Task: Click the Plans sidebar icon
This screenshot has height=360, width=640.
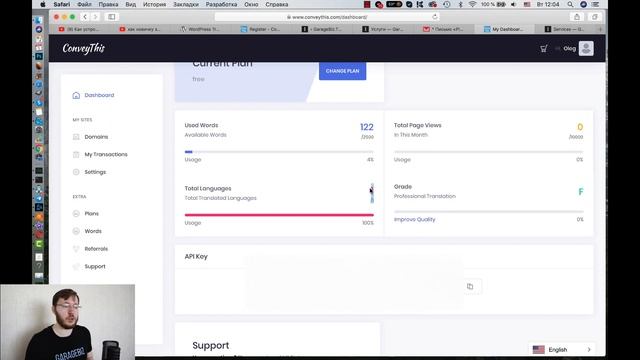Action: pyautogui.click(x=76, y=213)
